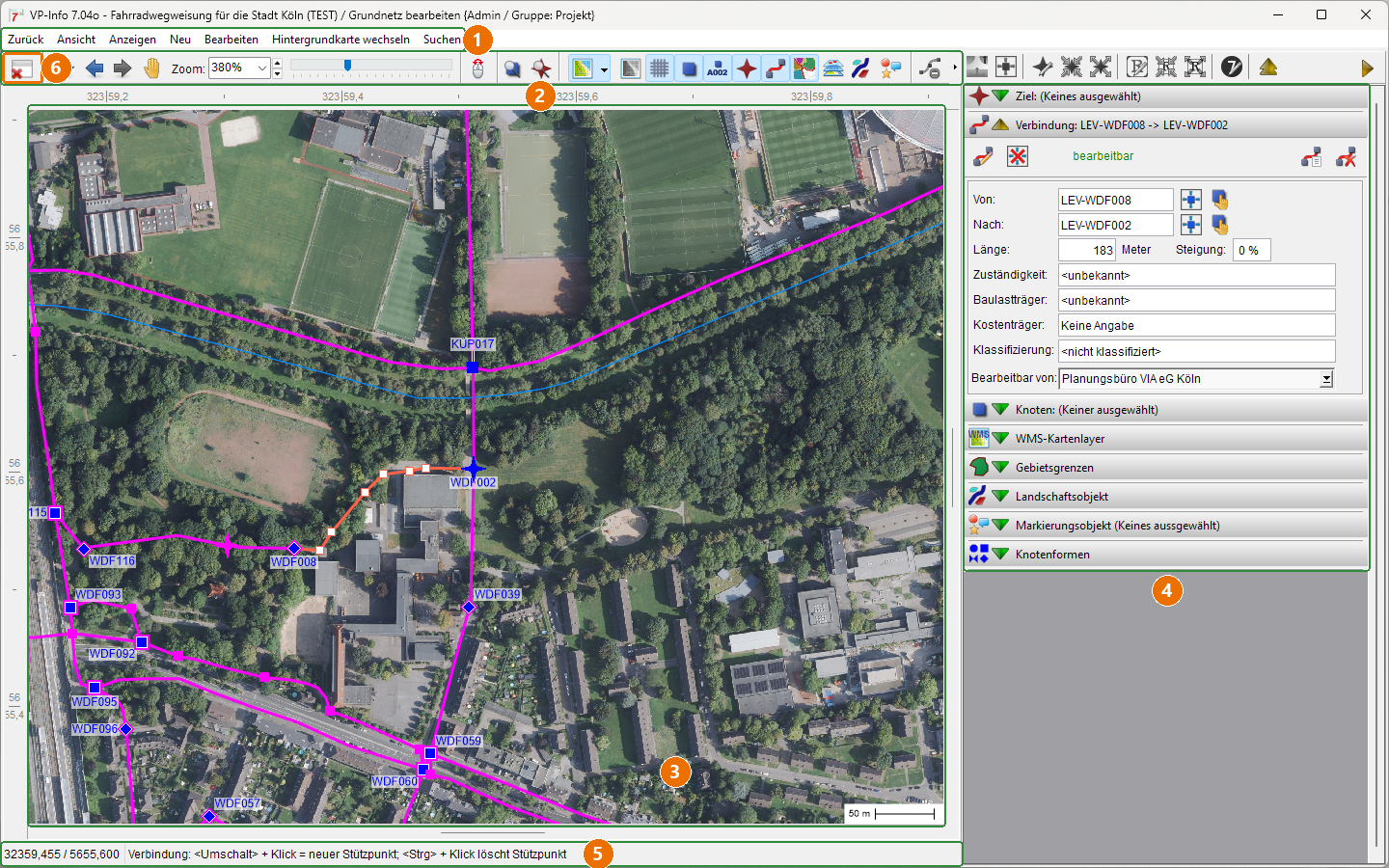Toggle node labels with the A002 button

[x=718, y=68]
